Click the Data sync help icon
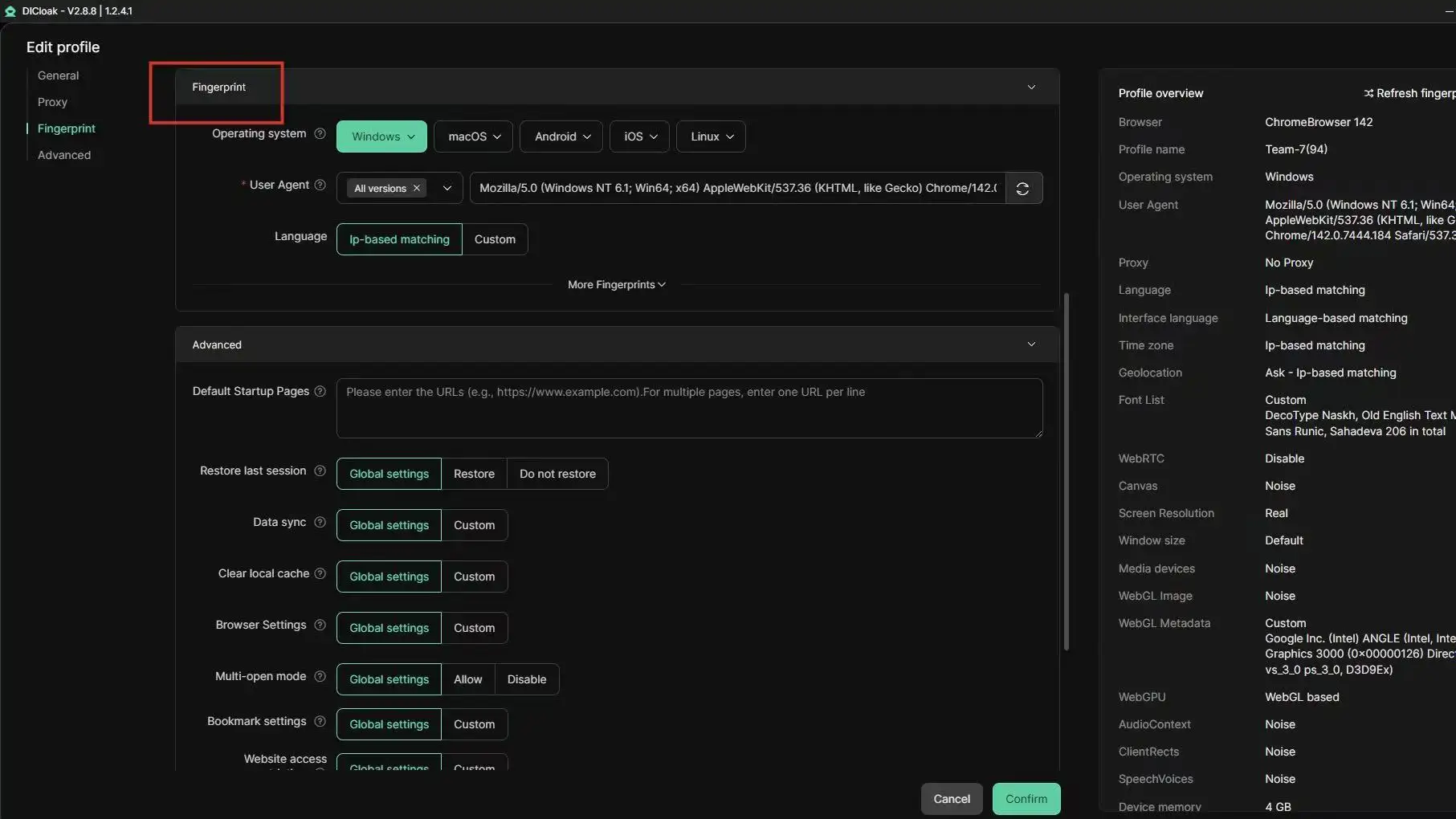Image resolution: width=1456 pixels, height=819 pixels. 320,522
